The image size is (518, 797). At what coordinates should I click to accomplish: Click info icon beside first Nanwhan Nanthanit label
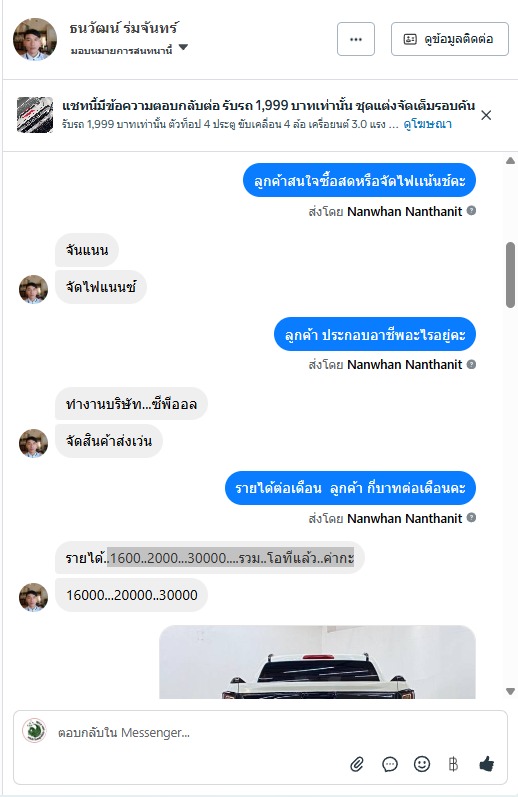point(471,210)
